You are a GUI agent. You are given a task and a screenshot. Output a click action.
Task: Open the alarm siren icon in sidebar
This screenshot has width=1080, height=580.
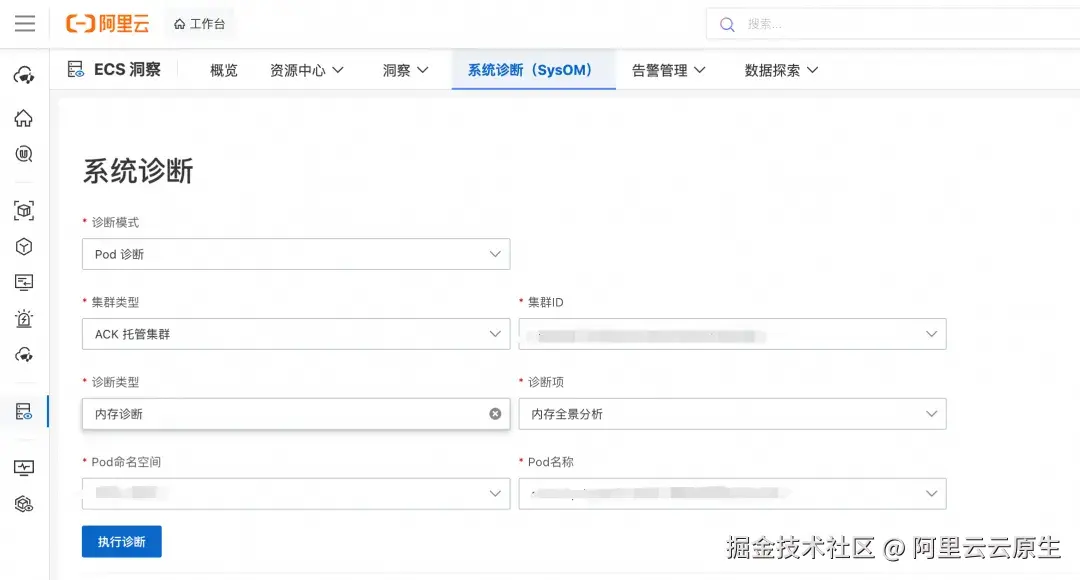click(24, 318)
